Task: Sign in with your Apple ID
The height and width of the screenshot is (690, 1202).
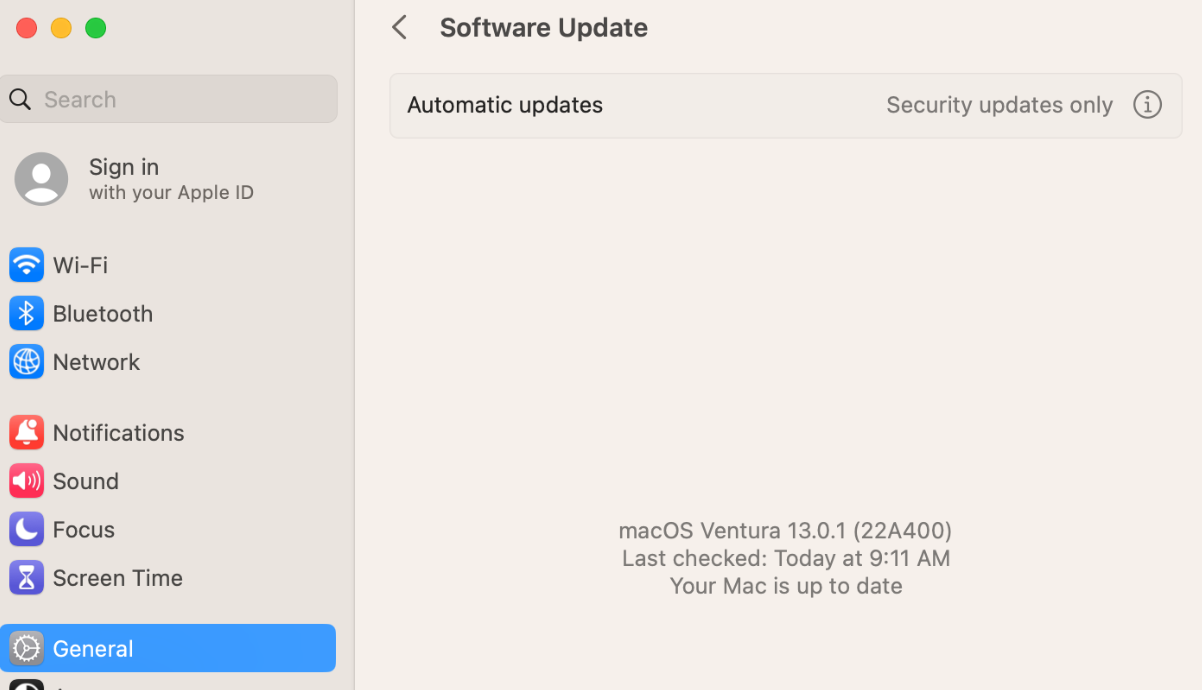Action: [171, 179]
